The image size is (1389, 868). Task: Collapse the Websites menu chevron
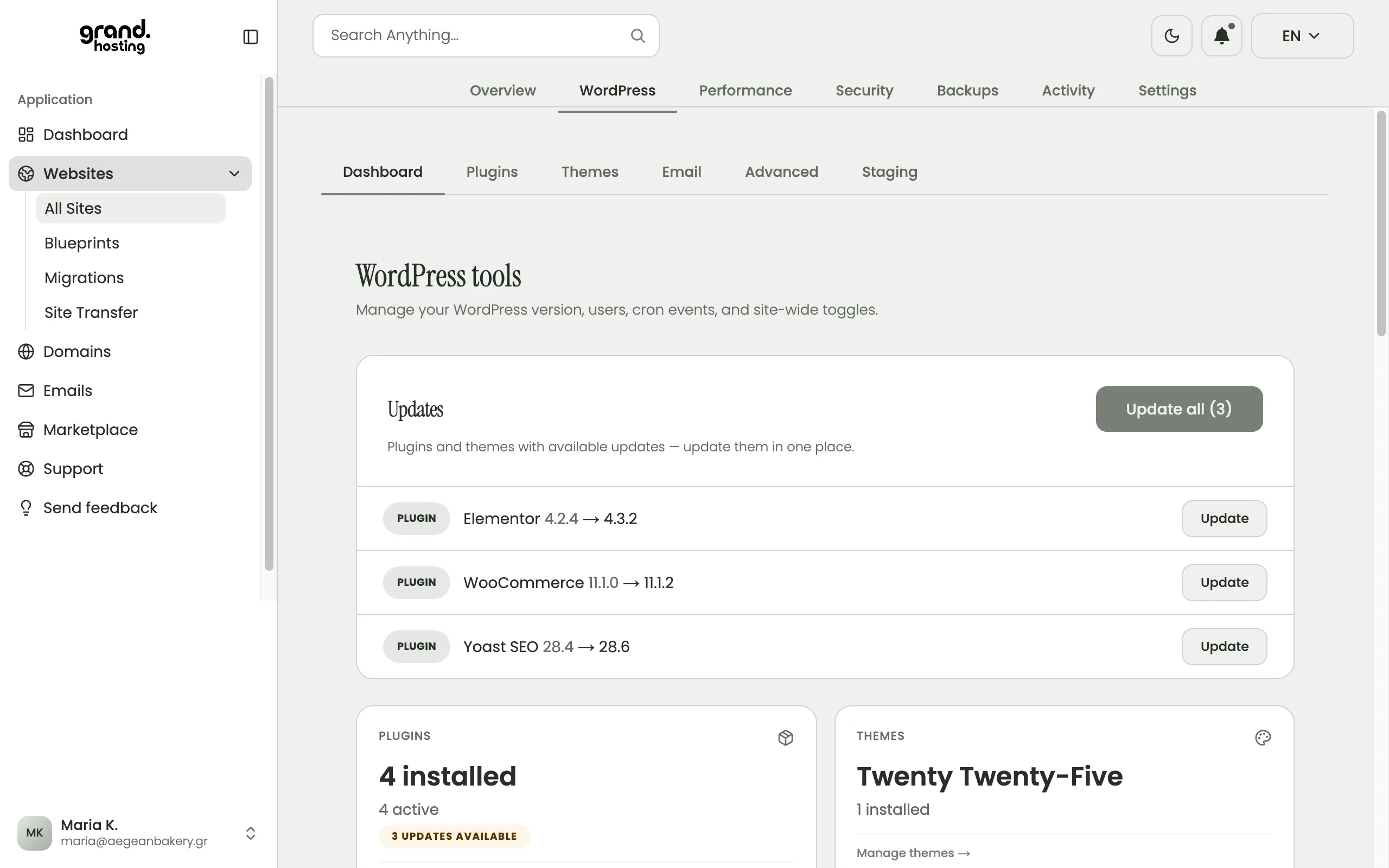234,174
